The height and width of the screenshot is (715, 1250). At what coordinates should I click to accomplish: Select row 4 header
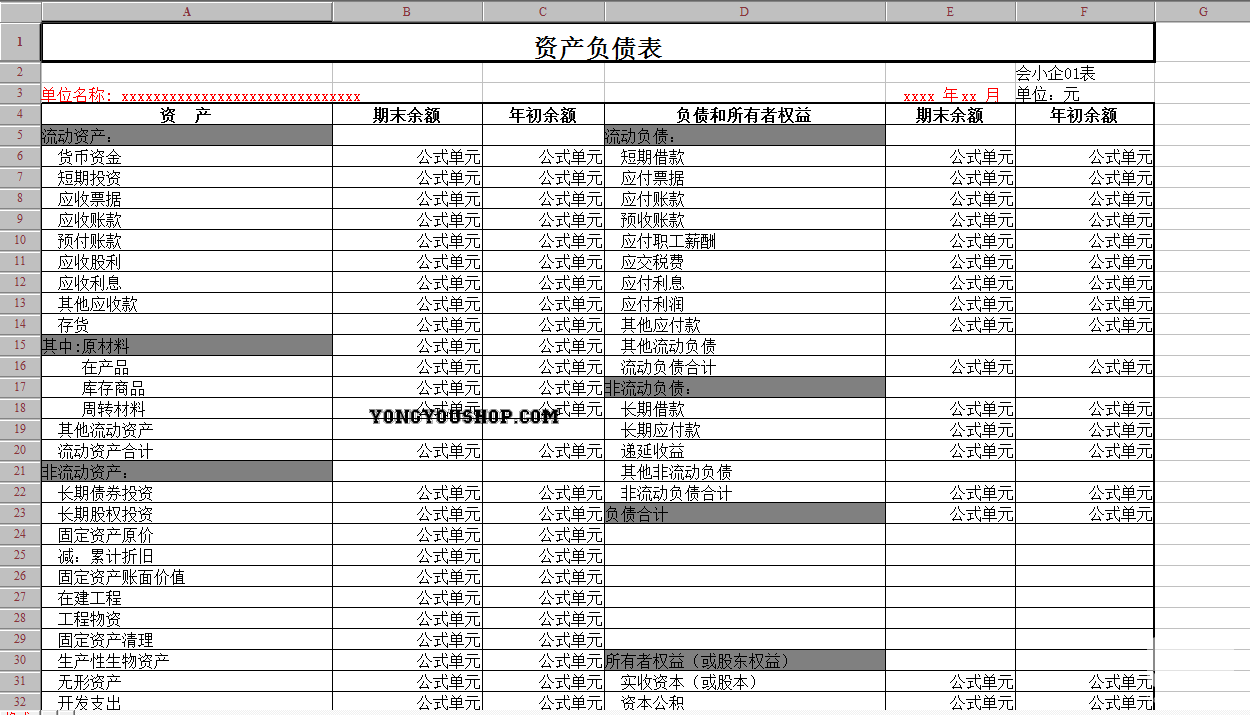tap(20, 114)
